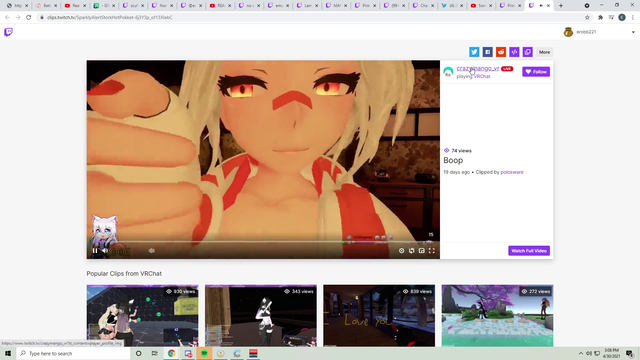Enter fullscreen video mode
This screenshot has height=360, width=640.
coord(431,251)
